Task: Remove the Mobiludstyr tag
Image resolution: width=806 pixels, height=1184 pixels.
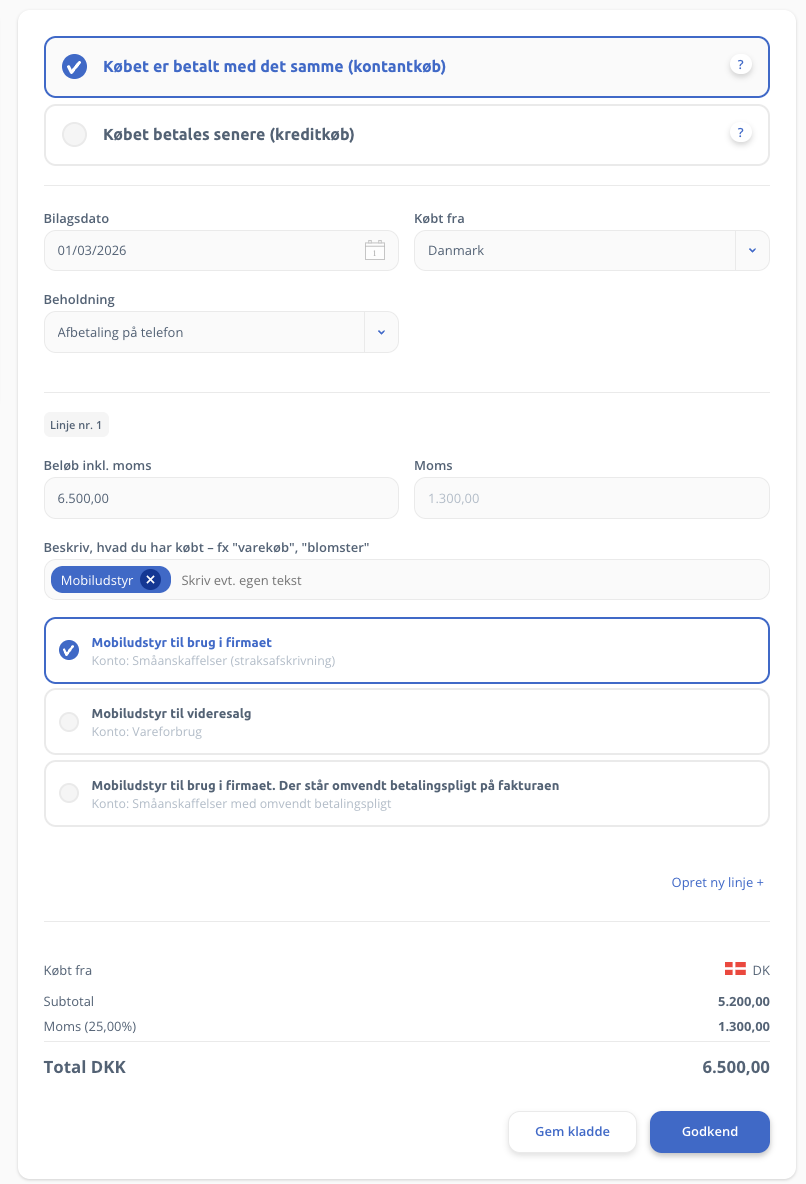Action: point(150,580)
